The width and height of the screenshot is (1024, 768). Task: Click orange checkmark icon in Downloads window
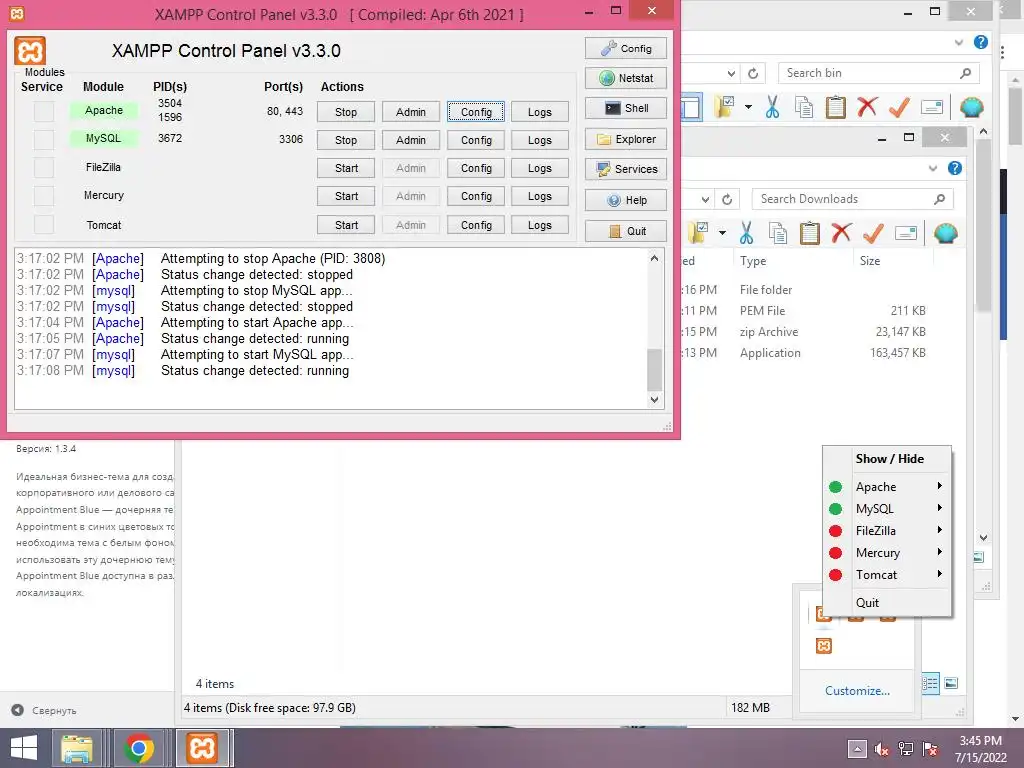[x=873, y=232]
